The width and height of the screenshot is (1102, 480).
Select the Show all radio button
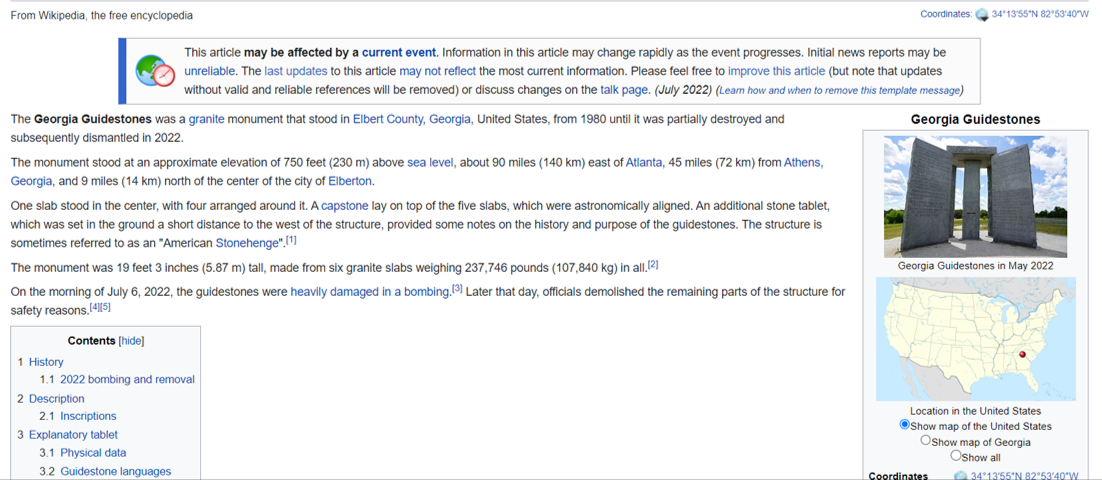(955, 455)
